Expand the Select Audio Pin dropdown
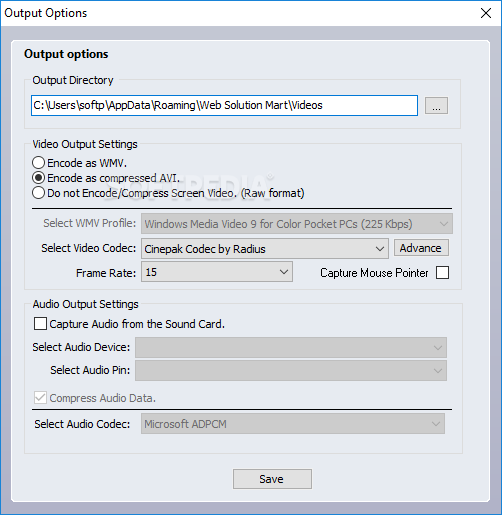Image resolution: width=502 pixels, height=515 pixels. pos(291,370)
